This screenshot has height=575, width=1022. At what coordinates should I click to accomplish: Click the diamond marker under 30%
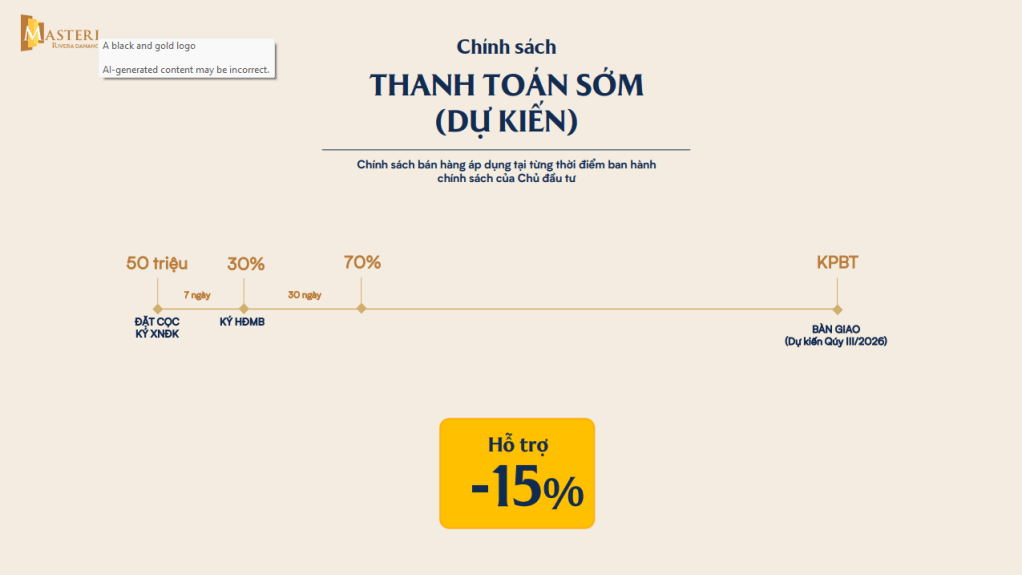tap(244, 309)
